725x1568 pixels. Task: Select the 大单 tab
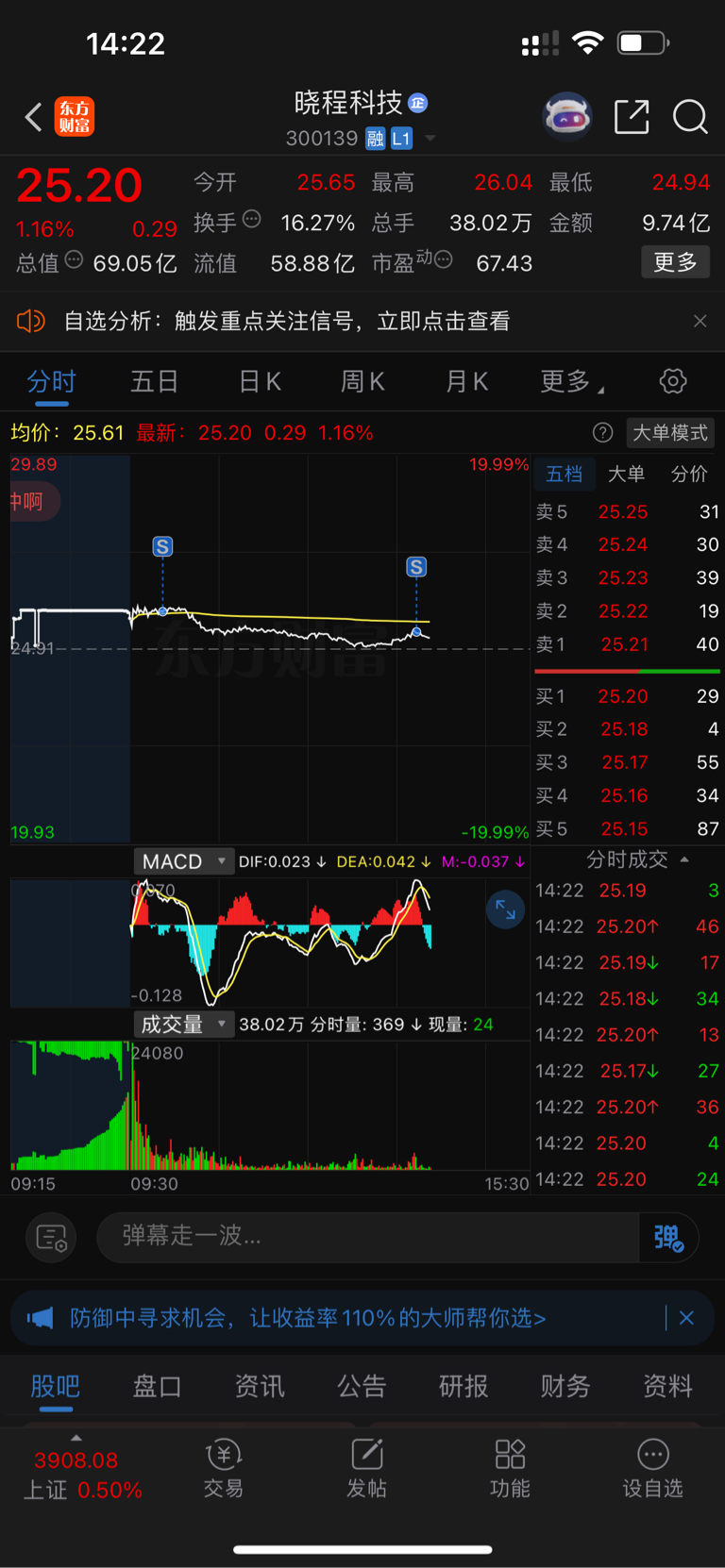(626, 474)
